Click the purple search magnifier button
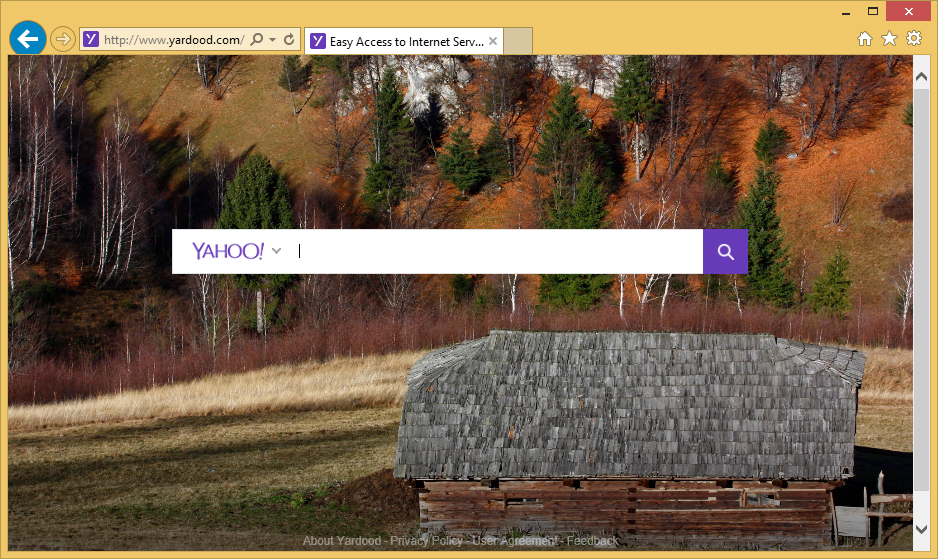Image resolution: width=938 pixels, height=559 pixels. coord(726,251)
